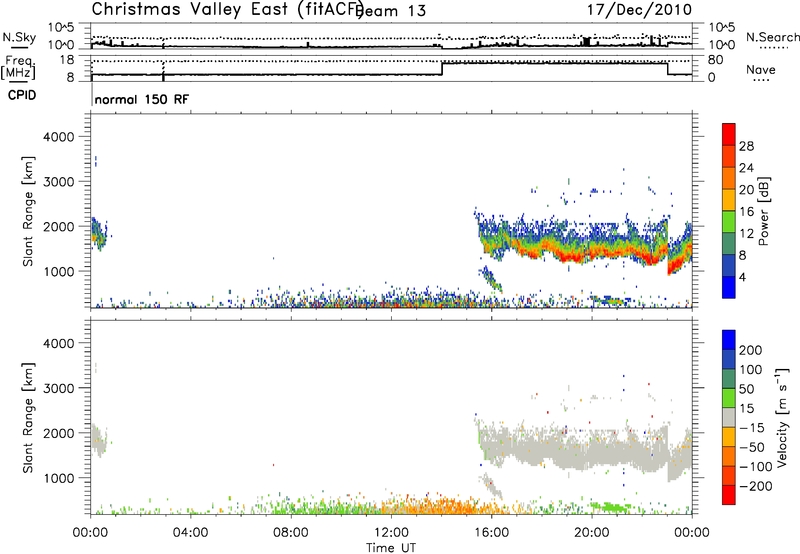Click the frequency step-up near 14:00 in Freq trace
The image size is (800, 554).
pyautogui.click(x=442, y=68)
